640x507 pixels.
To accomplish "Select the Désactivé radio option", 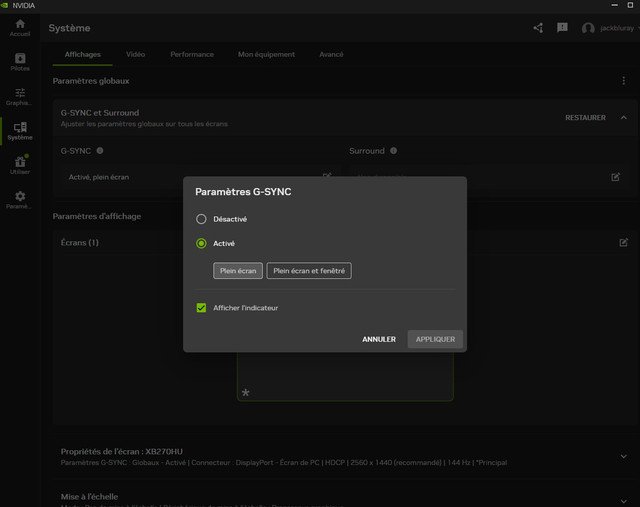I will (x=201, y=219).
